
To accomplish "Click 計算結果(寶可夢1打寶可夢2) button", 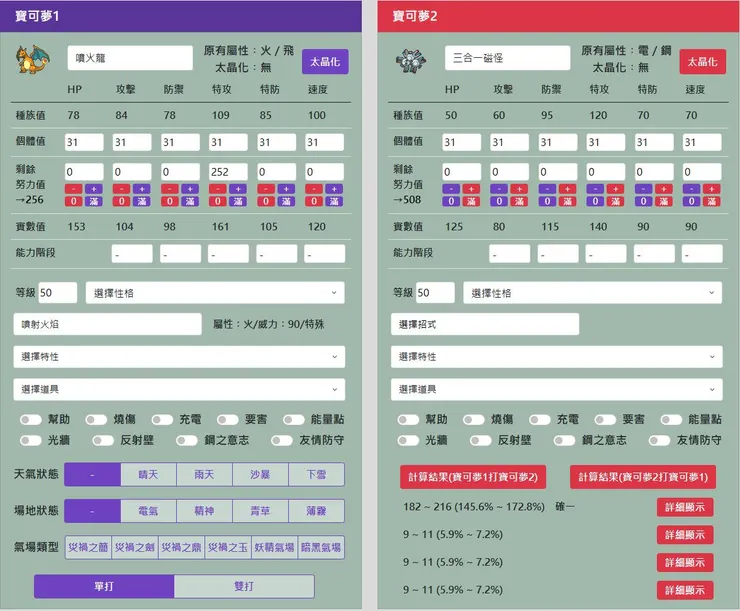I will point(473,477).
